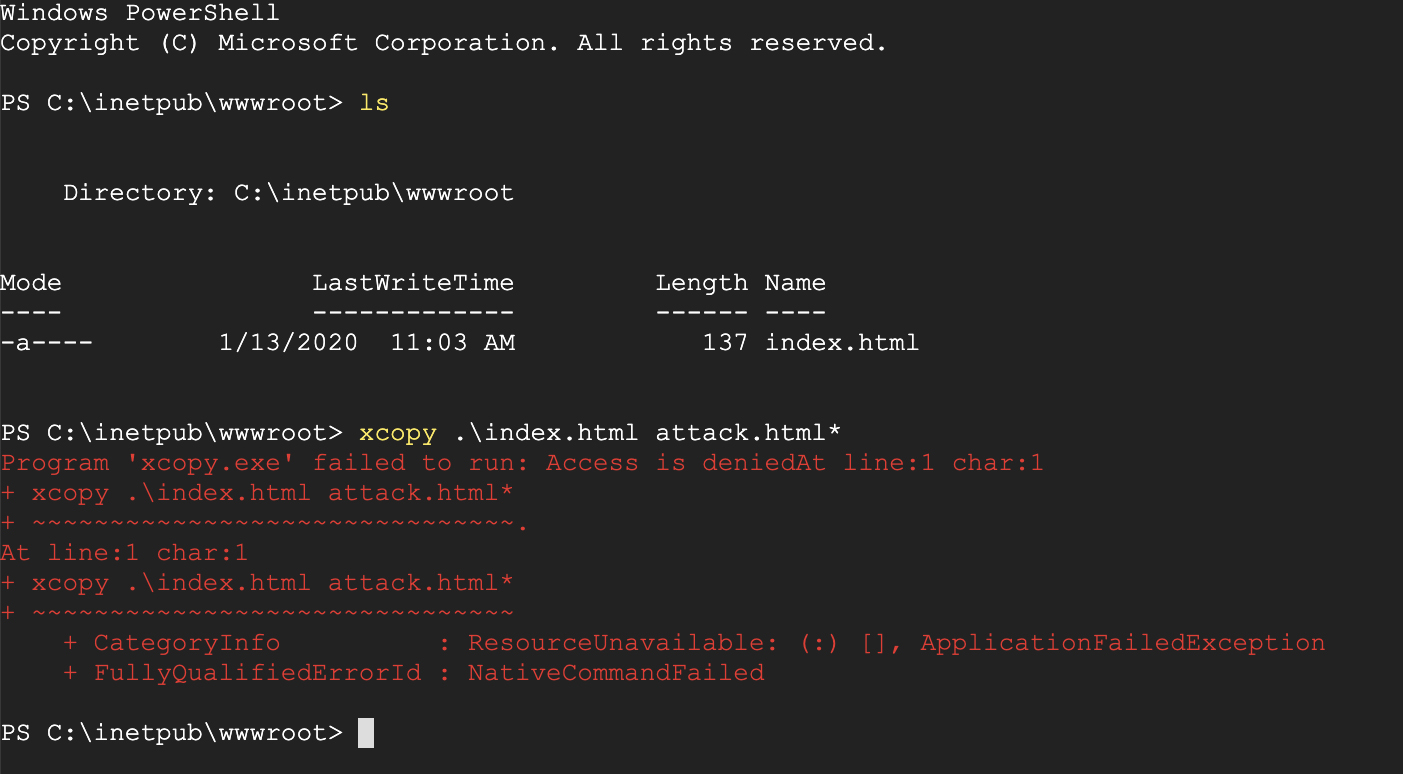Click the 'LastWriteTime' column header

[x=413, y=283]
